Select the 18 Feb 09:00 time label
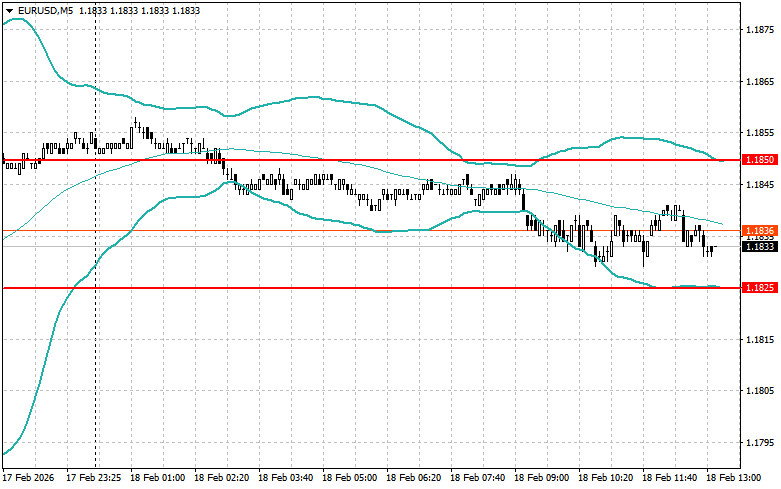The image size is (781, 489). tap(541, 478)
